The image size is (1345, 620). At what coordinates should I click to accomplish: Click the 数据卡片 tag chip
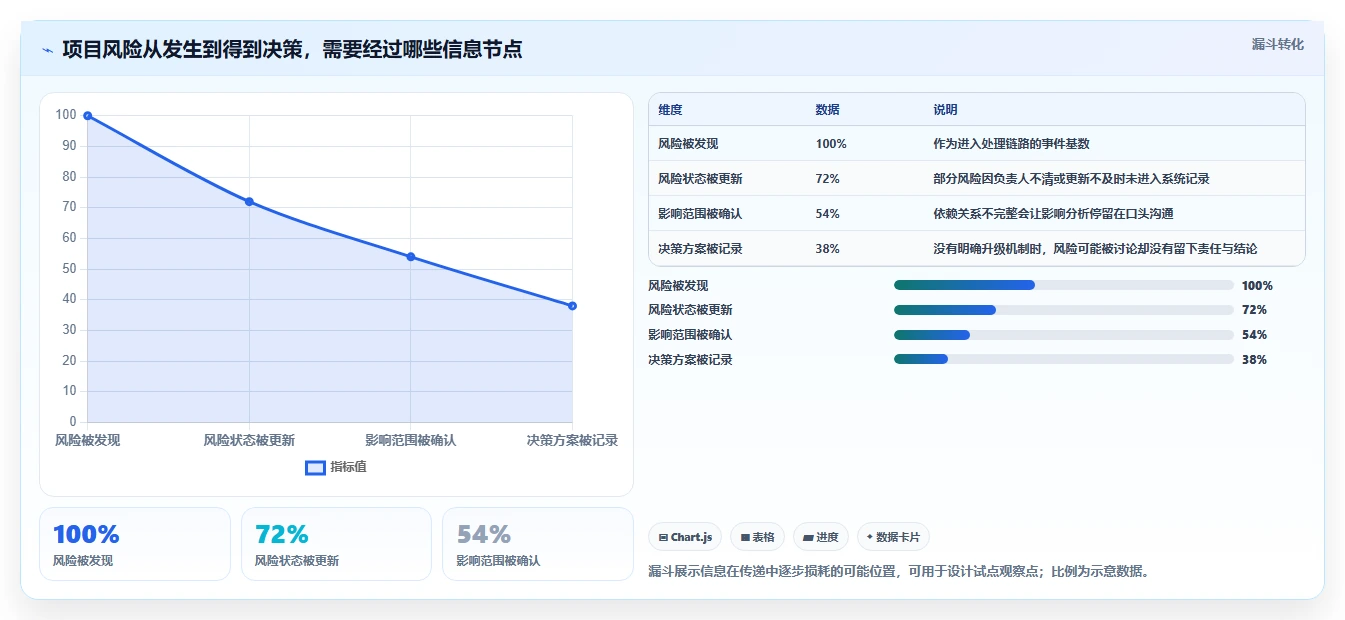[x=893, y=537]
